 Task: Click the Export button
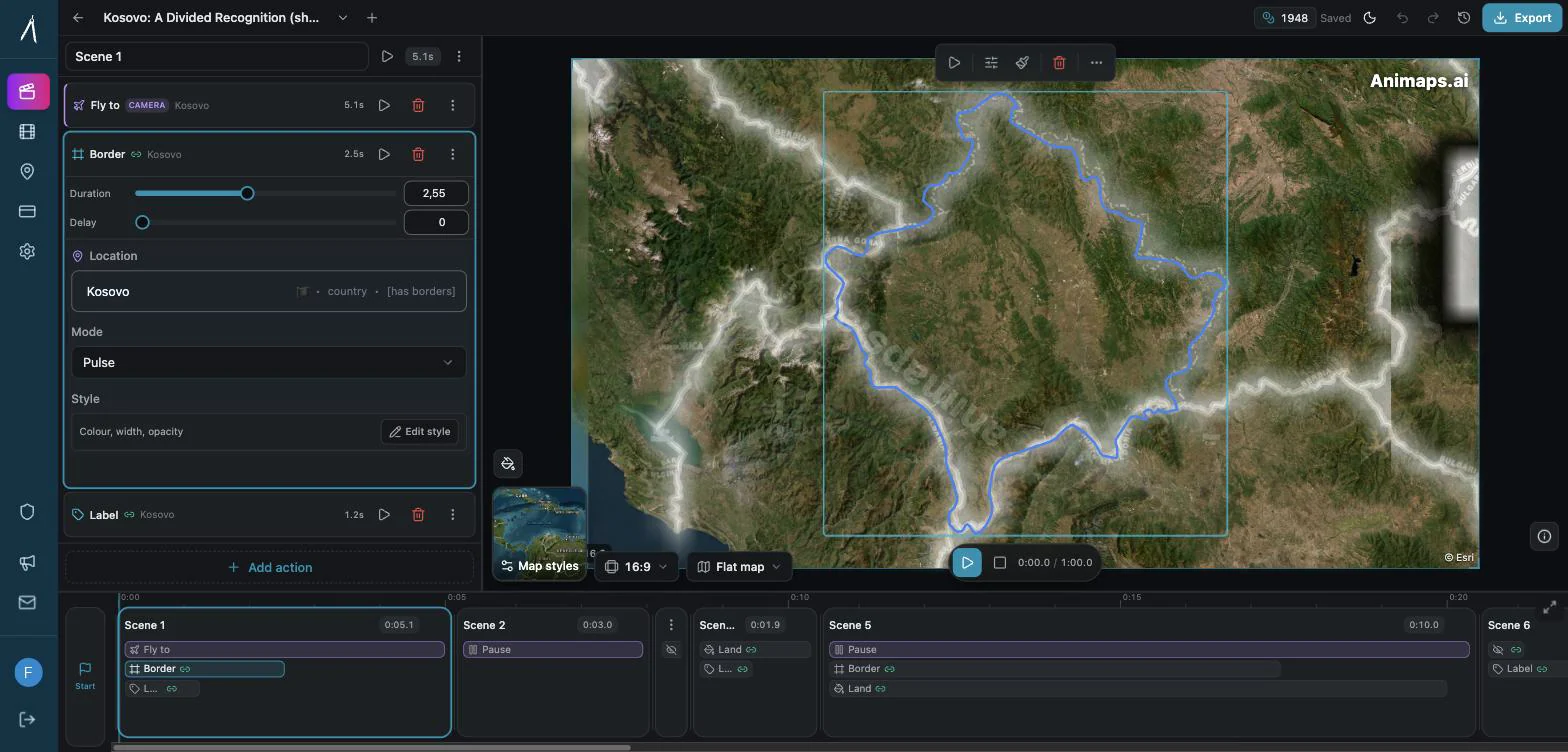tap(1522, 18)
